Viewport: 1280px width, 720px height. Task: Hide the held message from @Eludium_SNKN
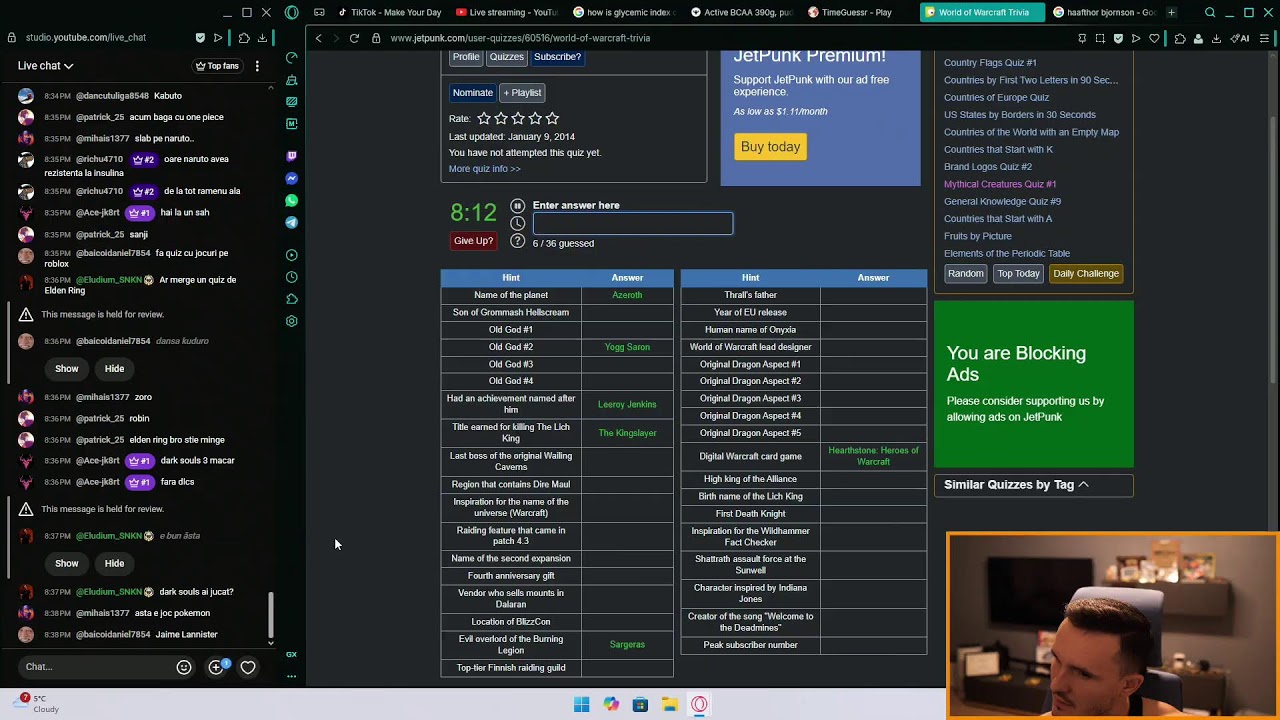tap(114, 564)
